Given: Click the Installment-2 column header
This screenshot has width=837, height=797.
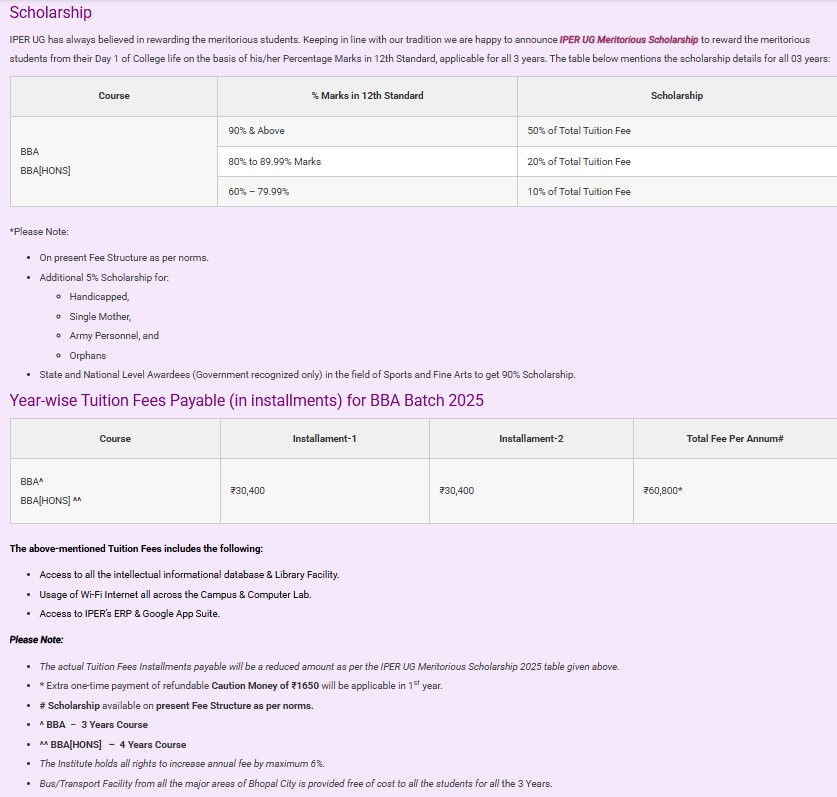Looking at the screenshot, I should tap(531, 439).
